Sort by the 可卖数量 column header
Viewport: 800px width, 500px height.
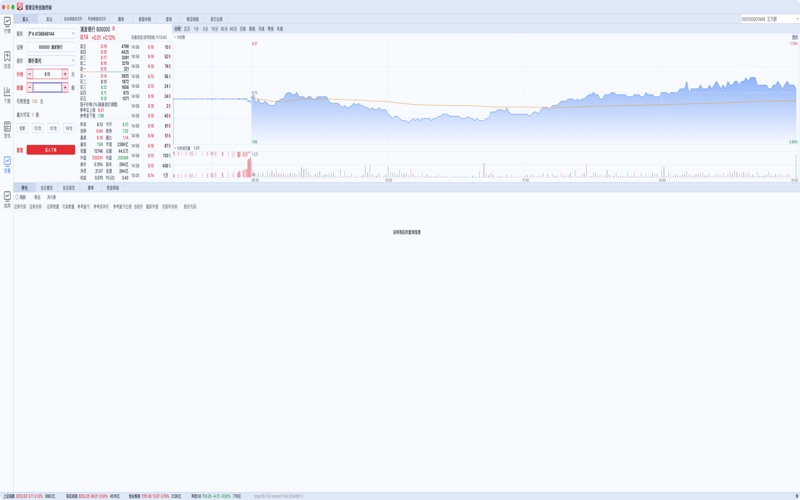pos(68,207)
